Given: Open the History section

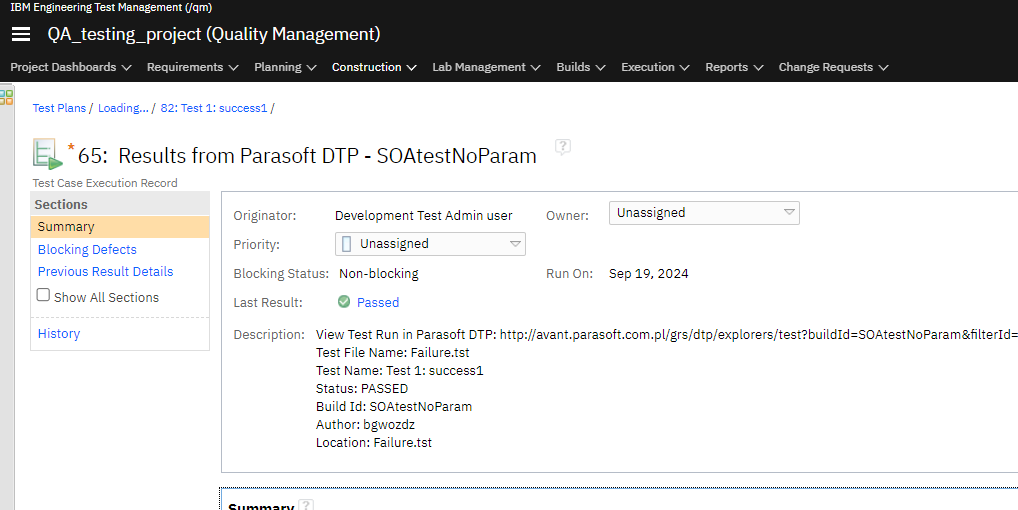Looking at the screenshot, I should tap(58, 334).
